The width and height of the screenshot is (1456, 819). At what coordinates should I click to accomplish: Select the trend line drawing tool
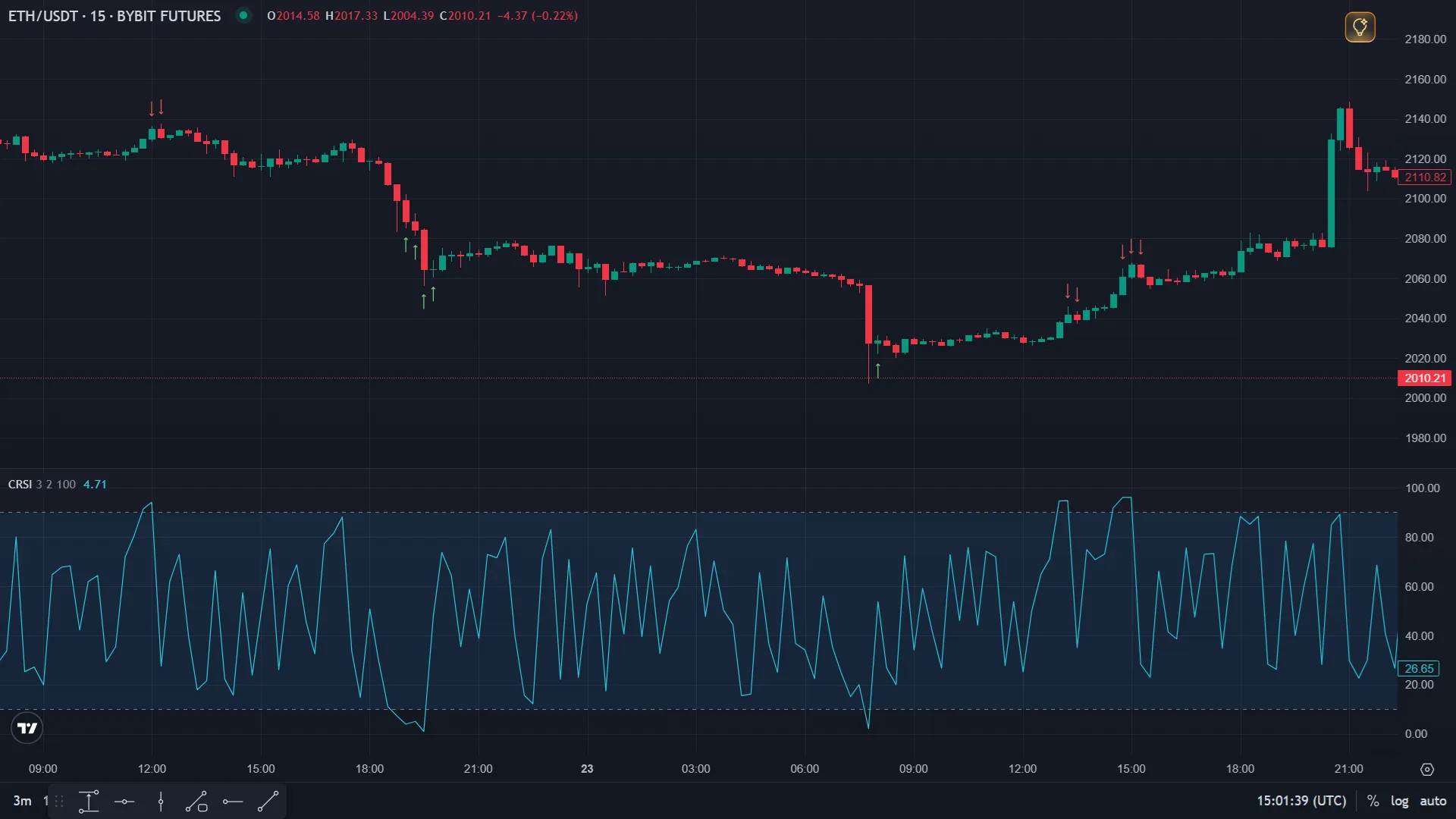[268, 802]
